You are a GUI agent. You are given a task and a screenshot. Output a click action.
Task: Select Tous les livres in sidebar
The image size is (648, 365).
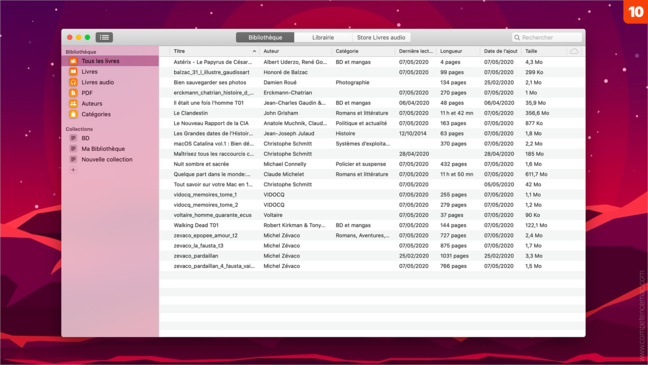(x=110, y=61)
